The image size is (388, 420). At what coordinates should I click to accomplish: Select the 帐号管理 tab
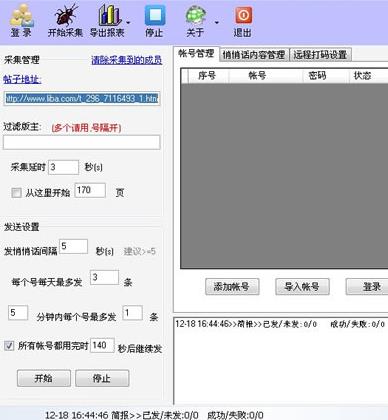(196, 53)
